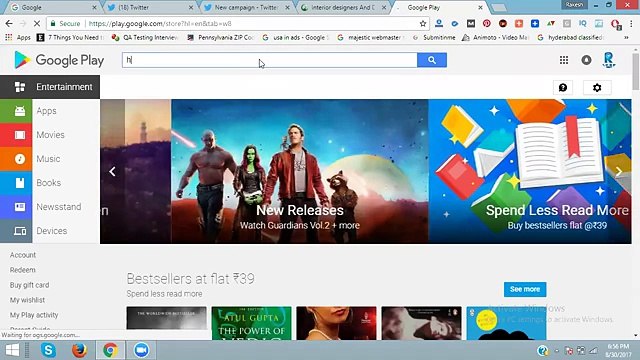Click the Pinterest extension icon
This screenshot has height=360, width=640.
click(487, 24)
